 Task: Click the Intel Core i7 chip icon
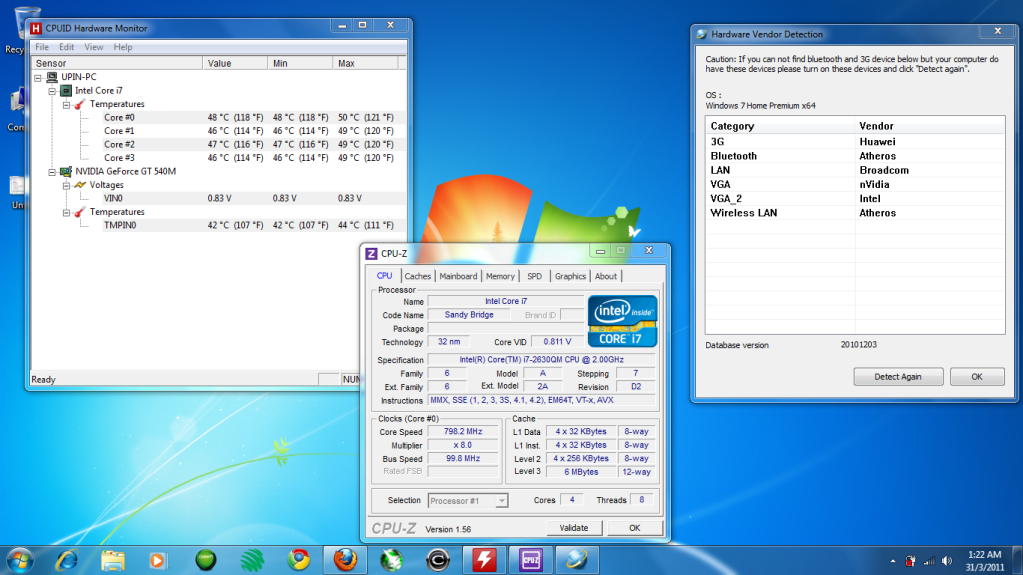[67, 90]
